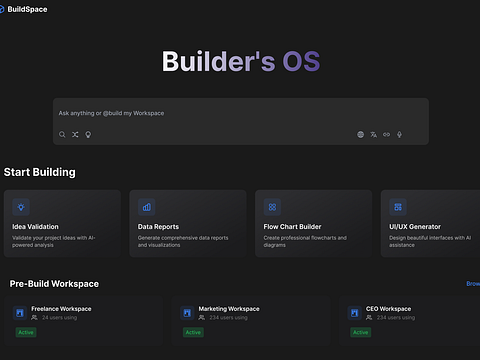Open the UI/UX Generator card title

click(415, 227)
